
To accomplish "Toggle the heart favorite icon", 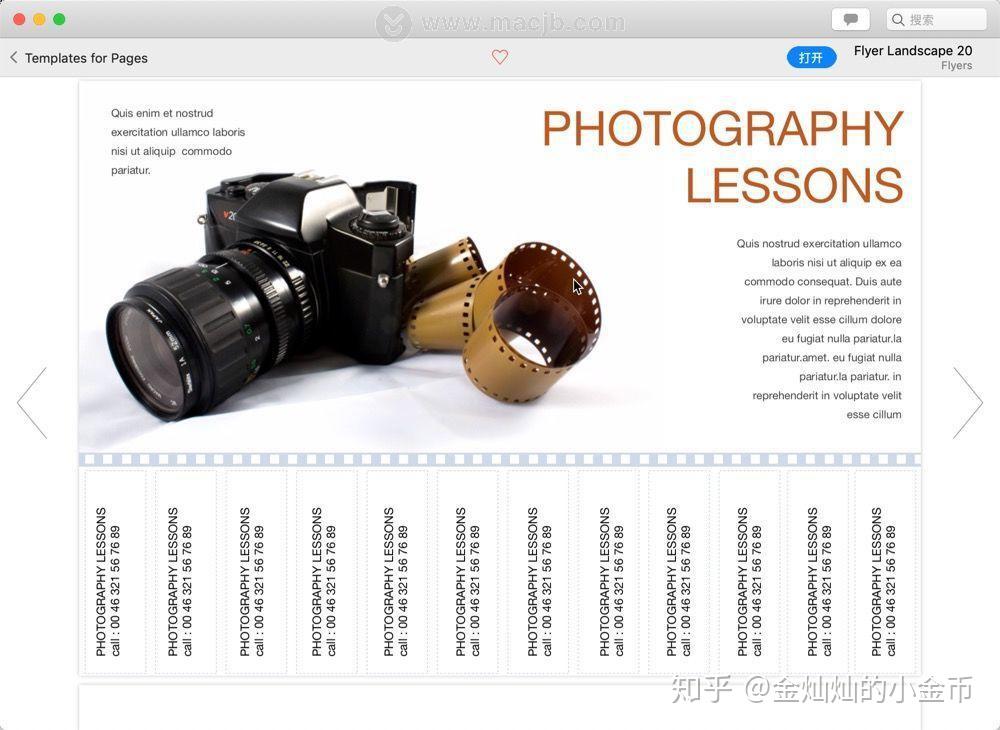I will pos(500,57).
